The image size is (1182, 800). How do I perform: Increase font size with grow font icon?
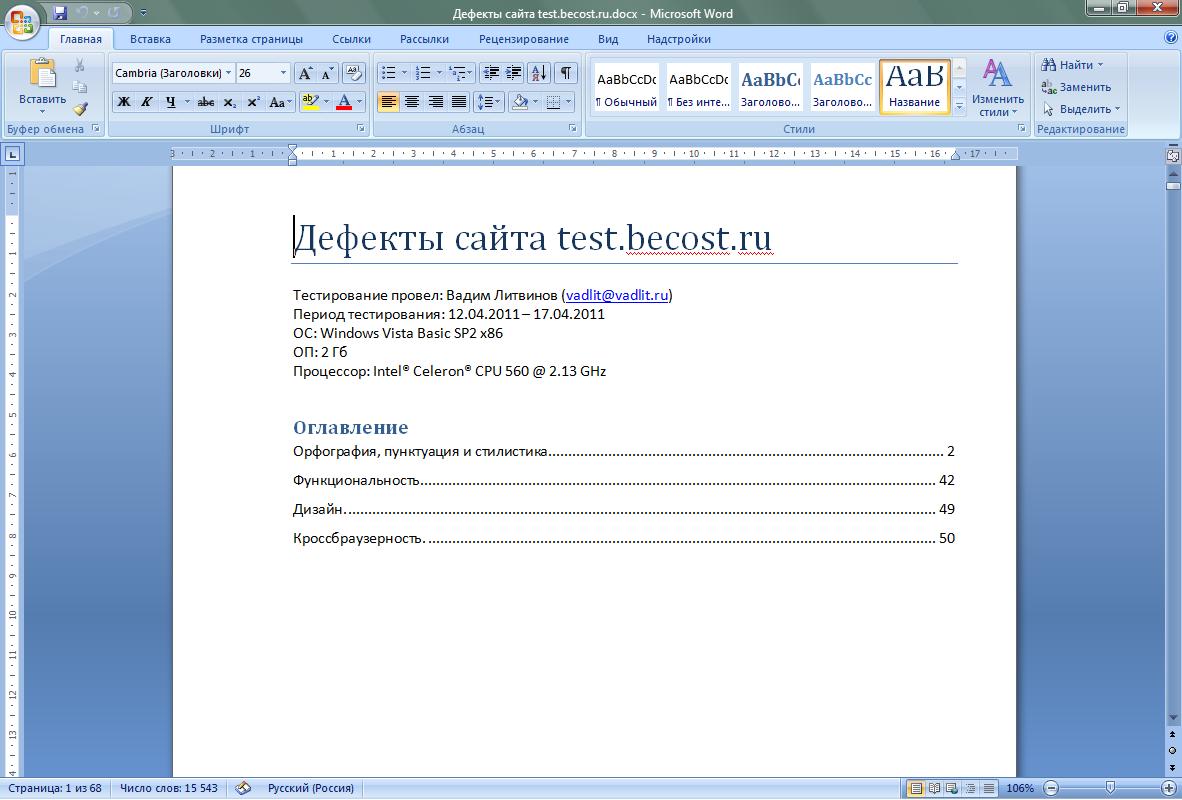click(x=305, y=73)
